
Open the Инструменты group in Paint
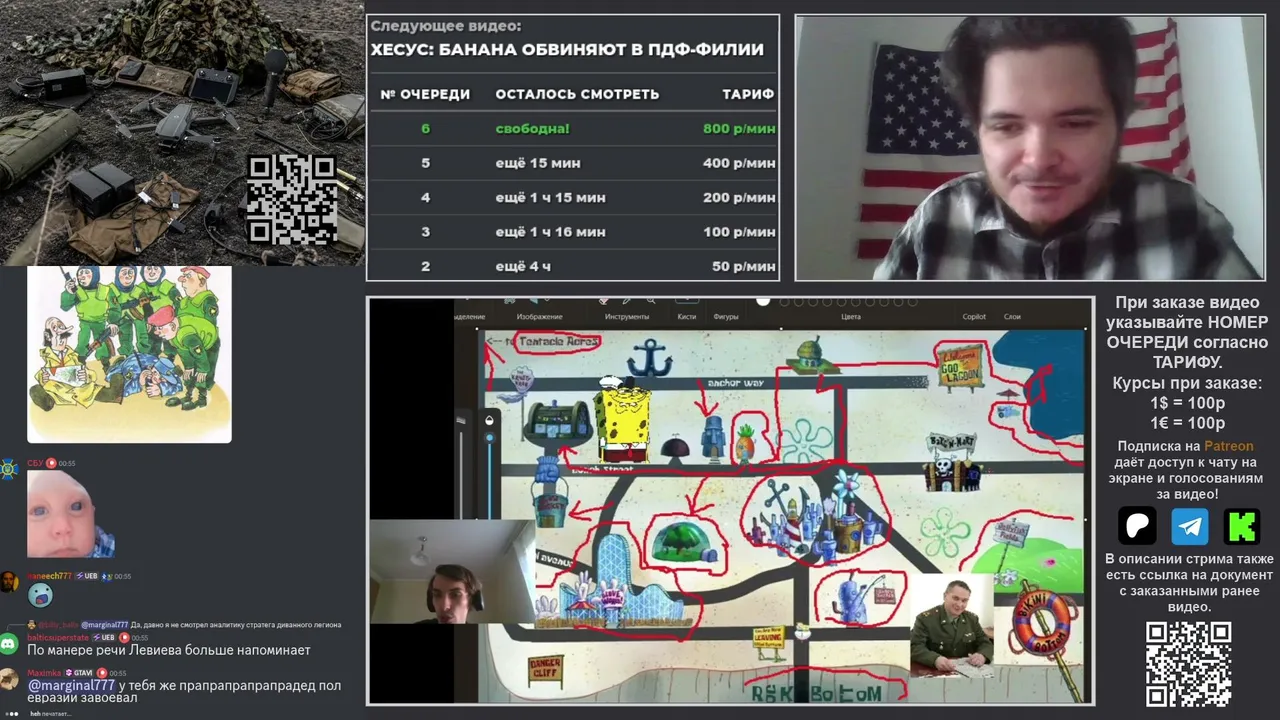point(627,317)
